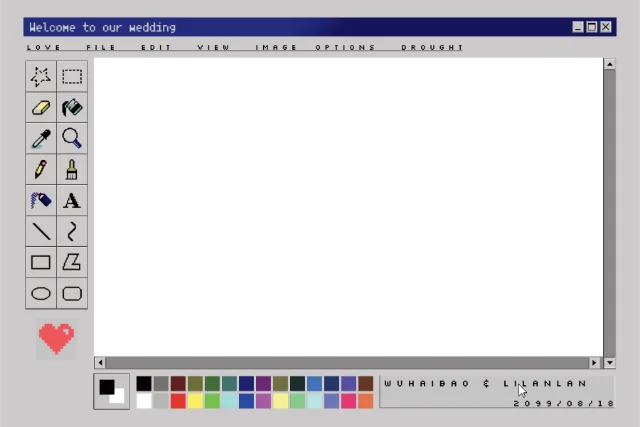Pick the brown color swatch at top row end
Screen dimensions: 640x427
click(x=366, y=384)
